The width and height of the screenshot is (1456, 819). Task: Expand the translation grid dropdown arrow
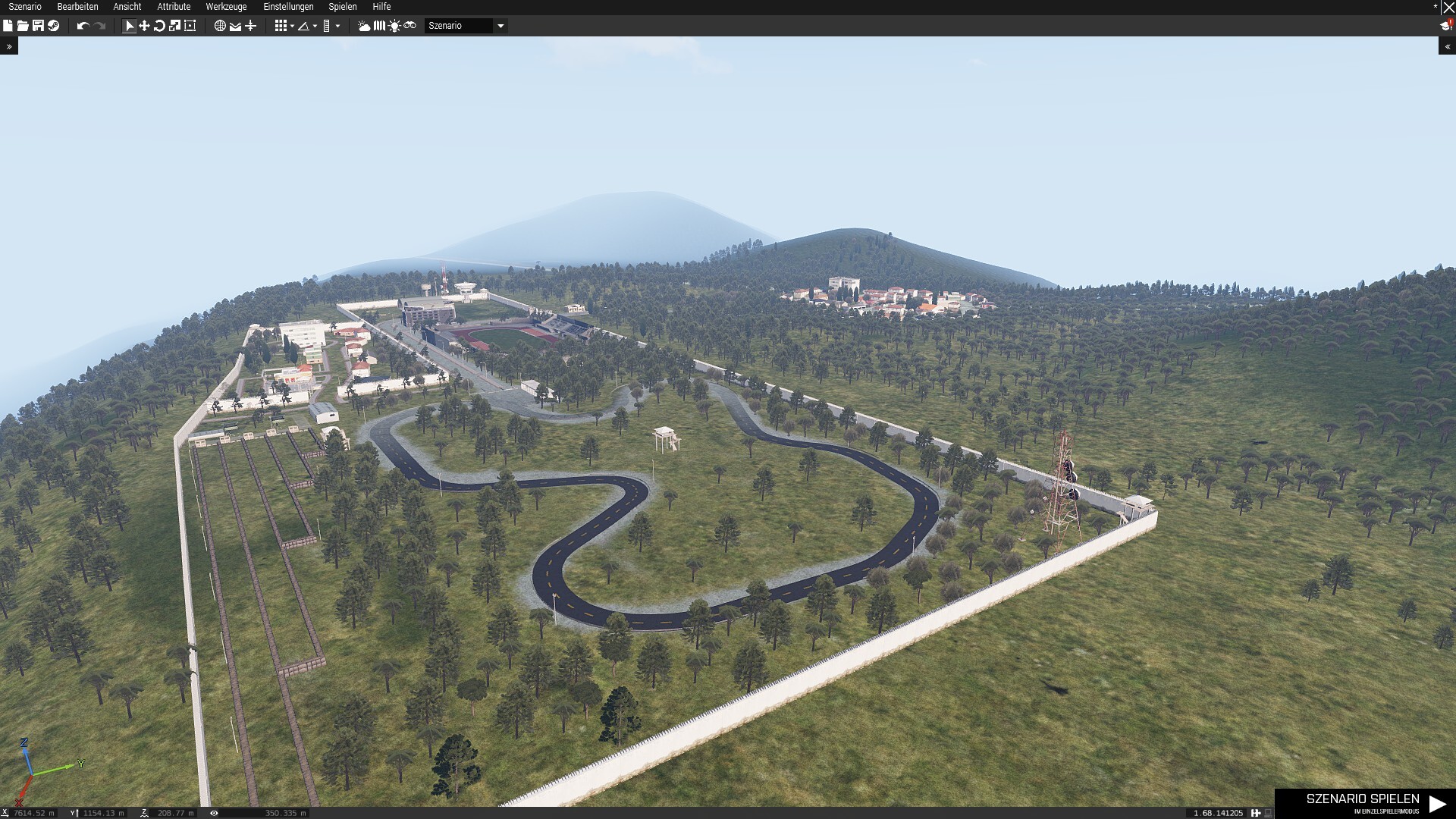(292, 27)
